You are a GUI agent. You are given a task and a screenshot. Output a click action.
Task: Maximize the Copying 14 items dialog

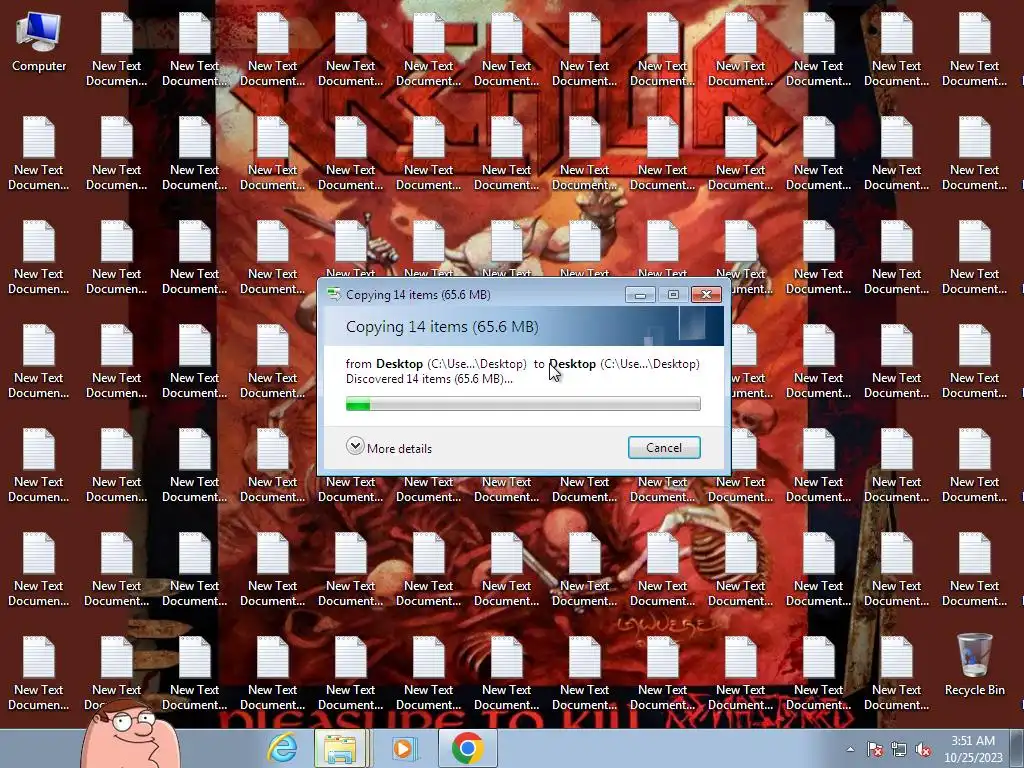(x=673, y=295)
